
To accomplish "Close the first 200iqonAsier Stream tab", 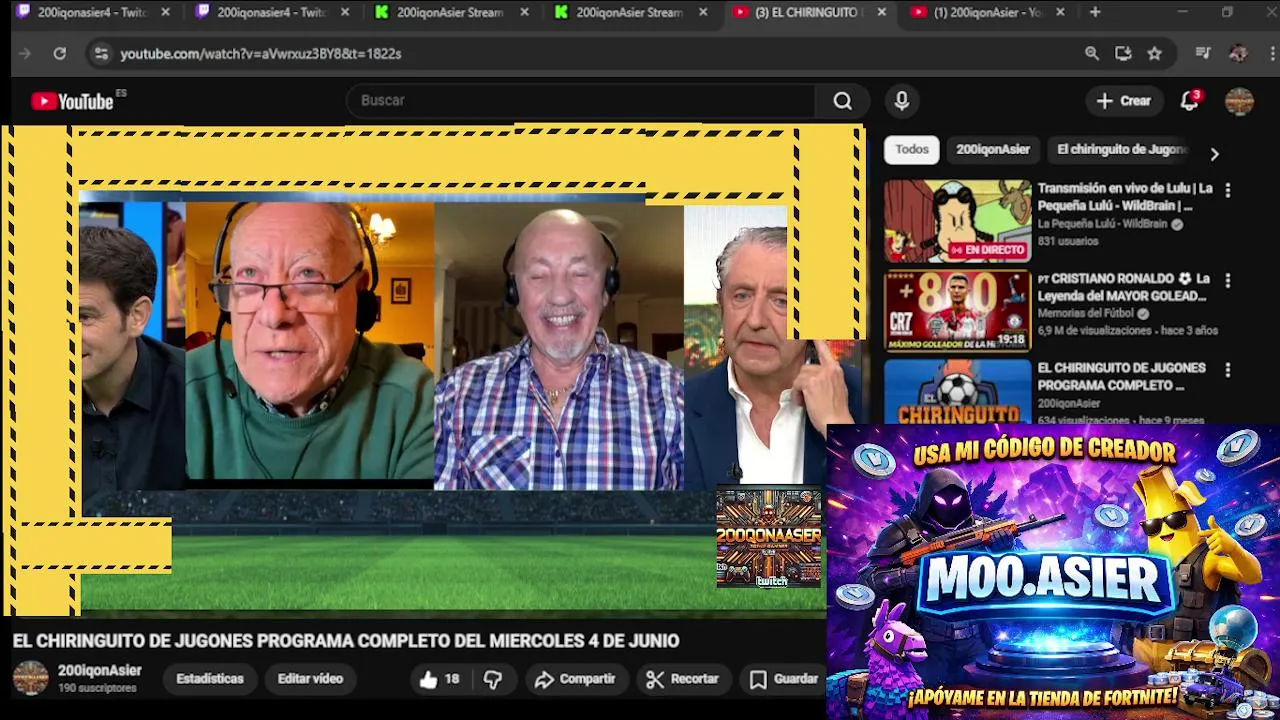I will coord(525,13).
